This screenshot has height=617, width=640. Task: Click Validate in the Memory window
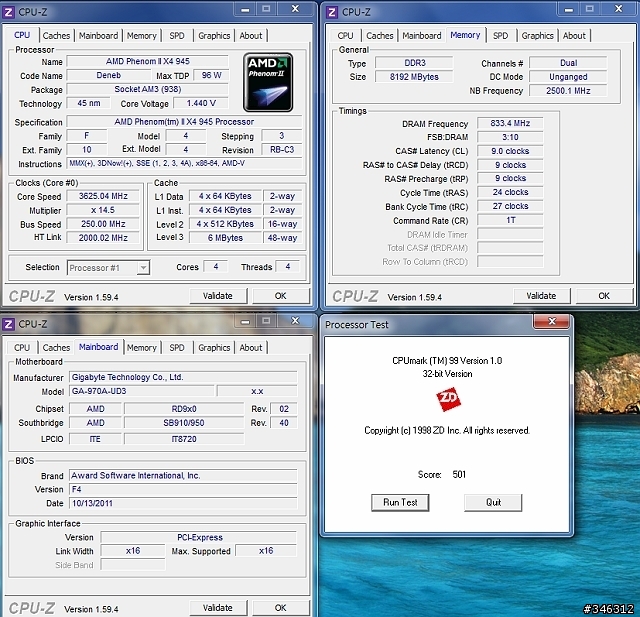pyautogui.click(x=541, y=296)
